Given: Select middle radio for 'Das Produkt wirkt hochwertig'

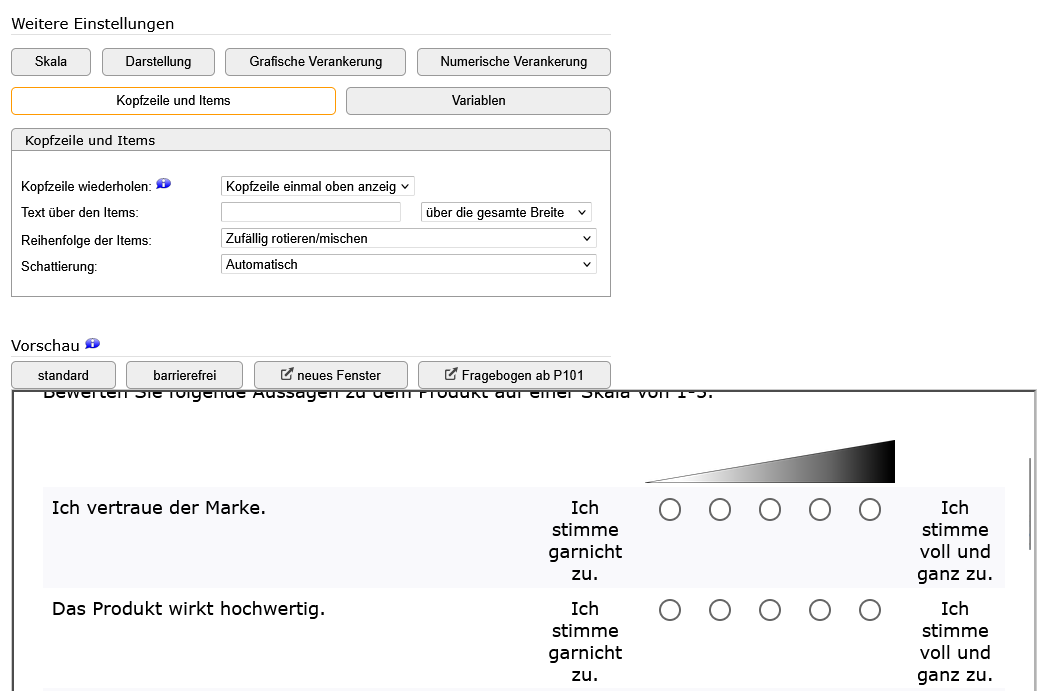Looking at the screenshot, I should click(770, 610).
